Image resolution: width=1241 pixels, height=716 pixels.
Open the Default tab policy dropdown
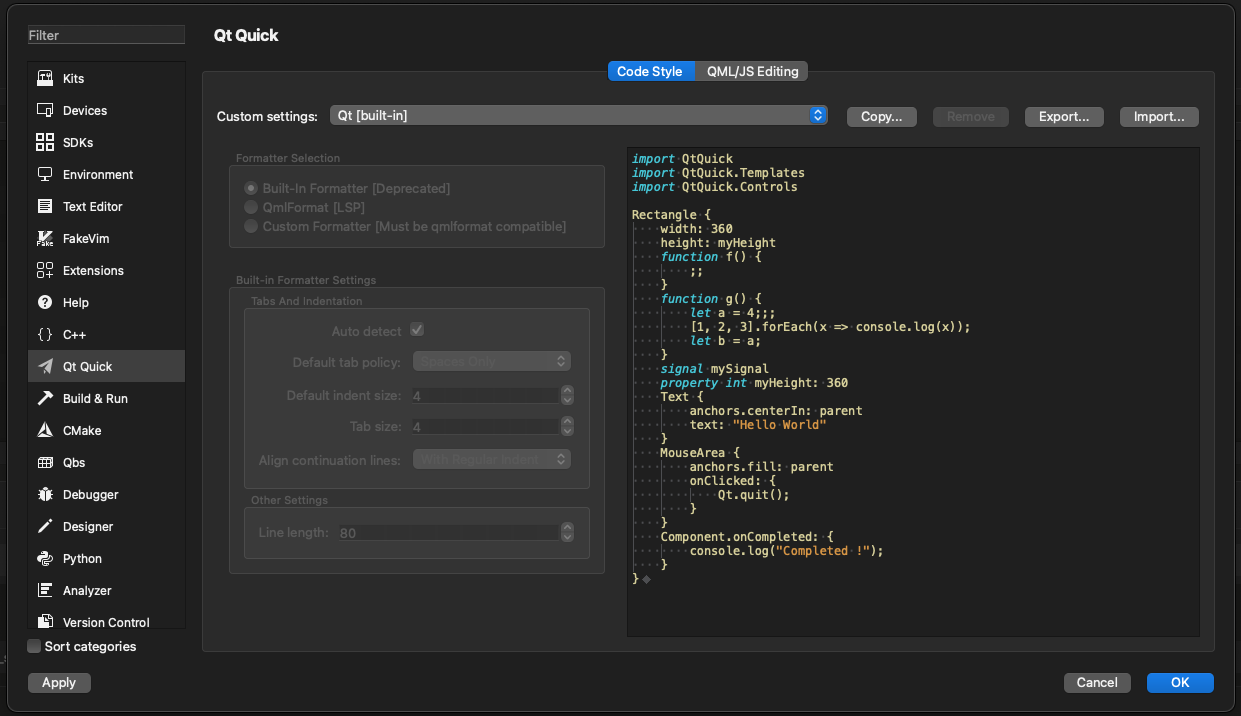click(x=491, y=361)
